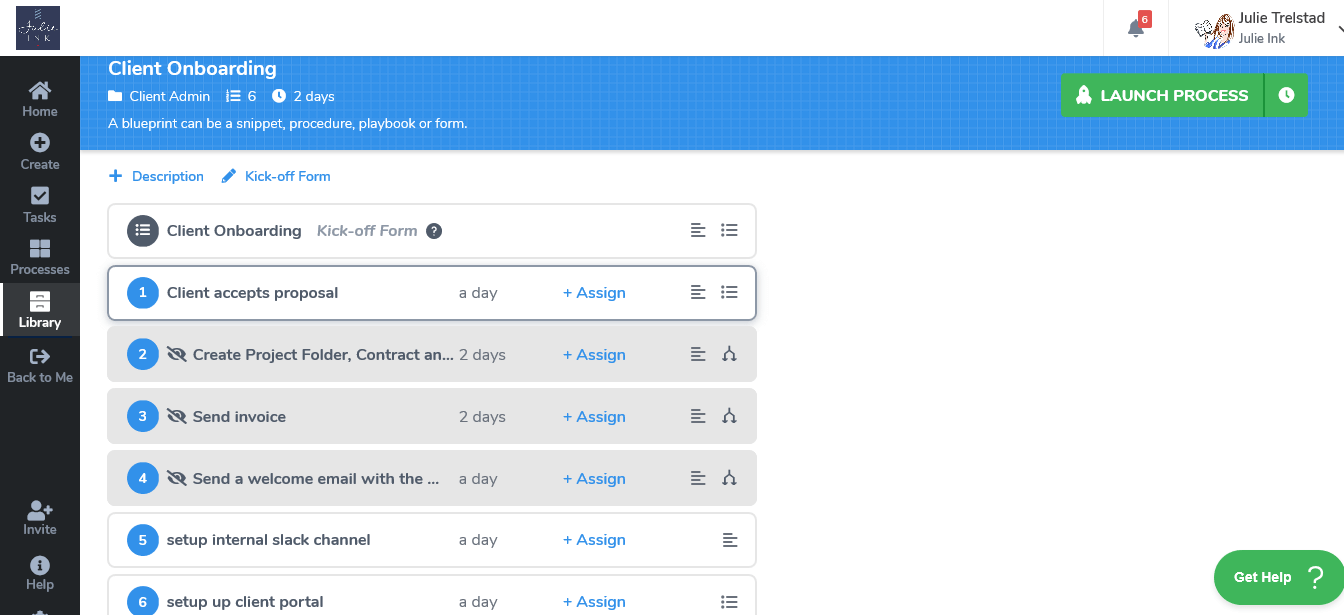Open automation icon on Send invoice step

coord(729,417)
